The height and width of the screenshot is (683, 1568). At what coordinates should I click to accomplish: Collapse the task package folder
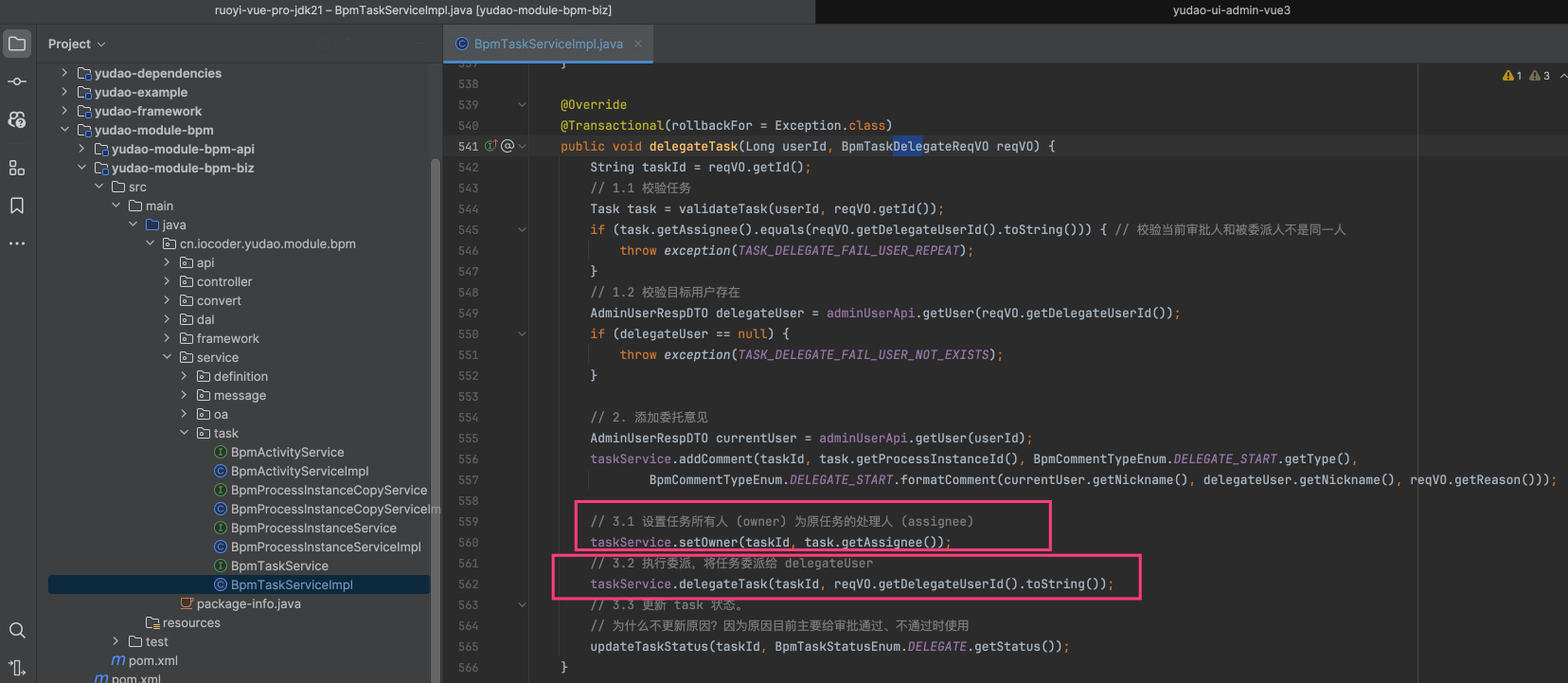(x=184, y=433)
